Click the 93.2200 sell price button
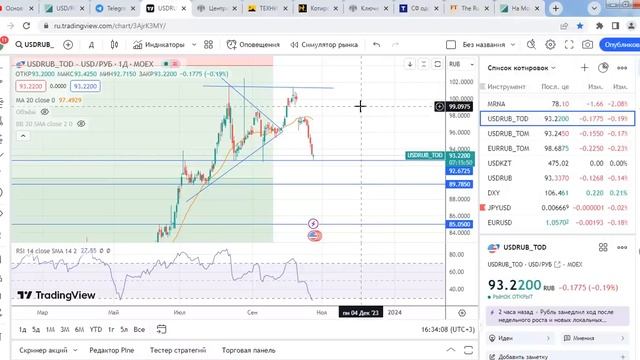Image resolution: width=640 pixels, height=360 pixels. (31, 86)
